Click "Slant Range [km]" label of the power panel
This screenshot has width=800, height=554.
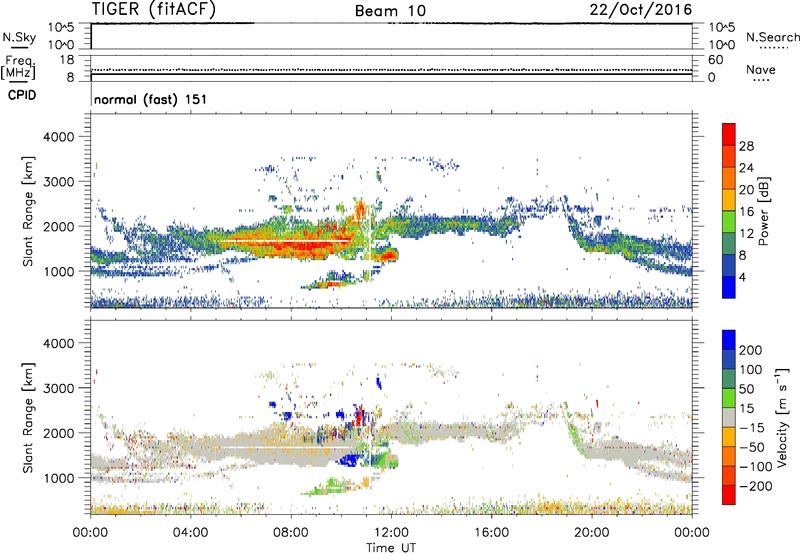coord(28,211)
